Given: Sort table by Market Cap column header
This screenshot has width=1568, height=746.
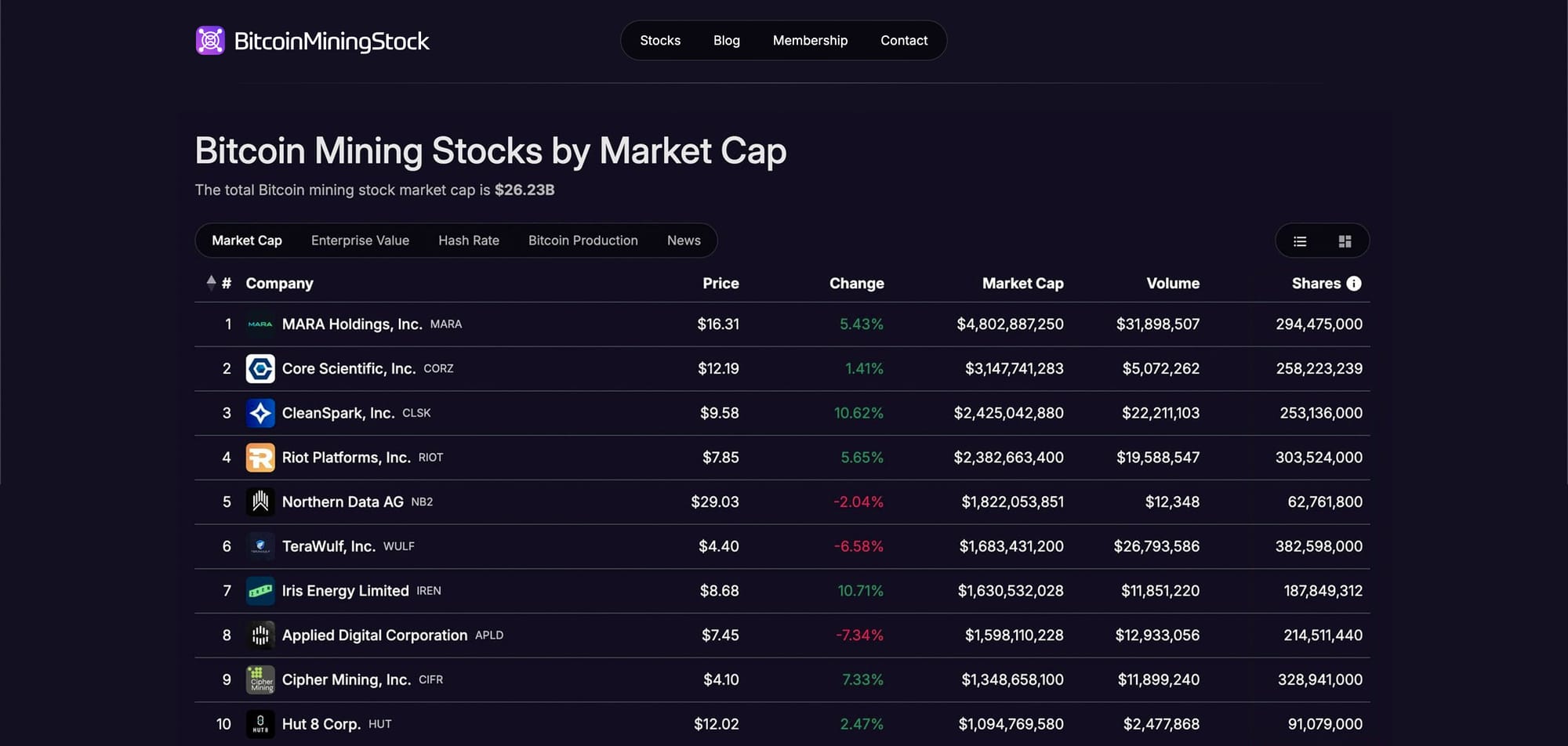Looking at the screenshot, I should (1022, 284).
